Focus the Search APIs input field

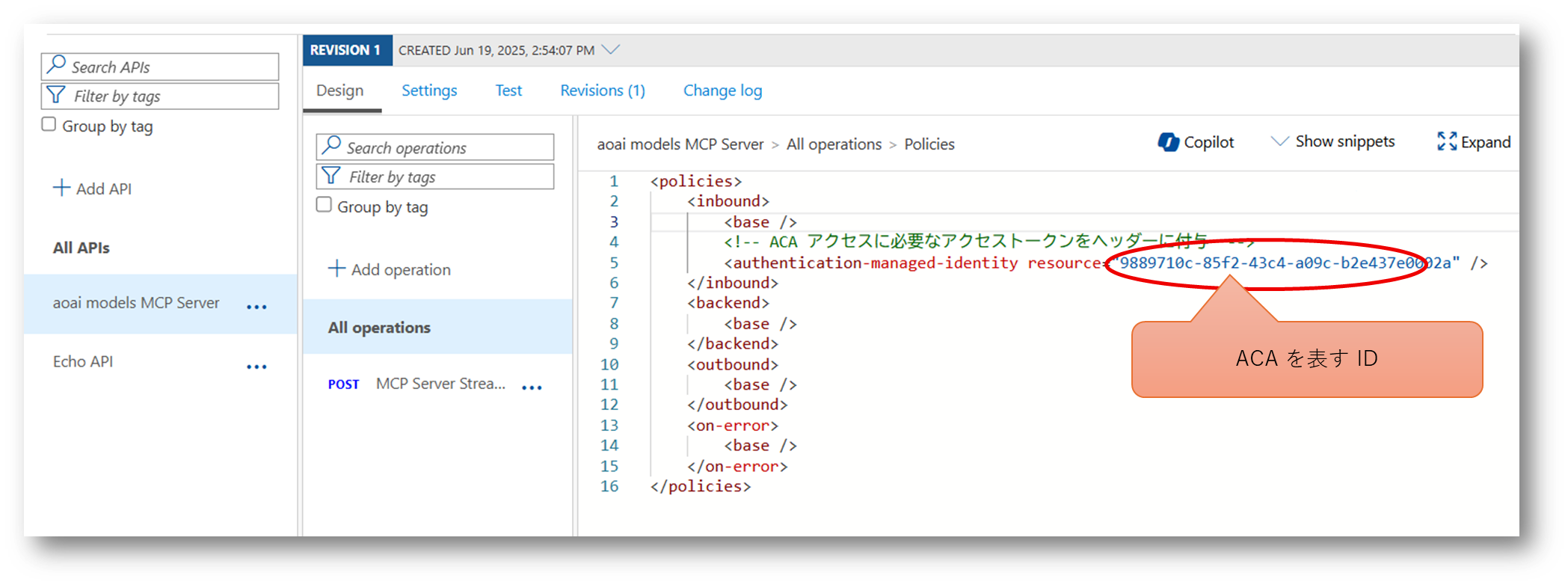click(160, 67)
